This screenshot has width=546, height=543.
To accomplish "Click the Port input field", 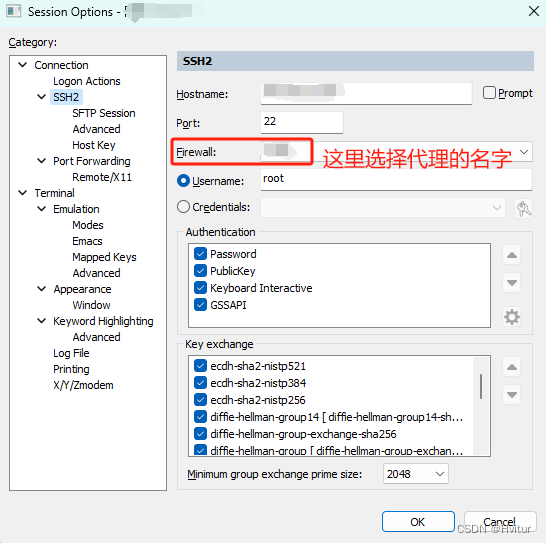I will pos(302,122).
